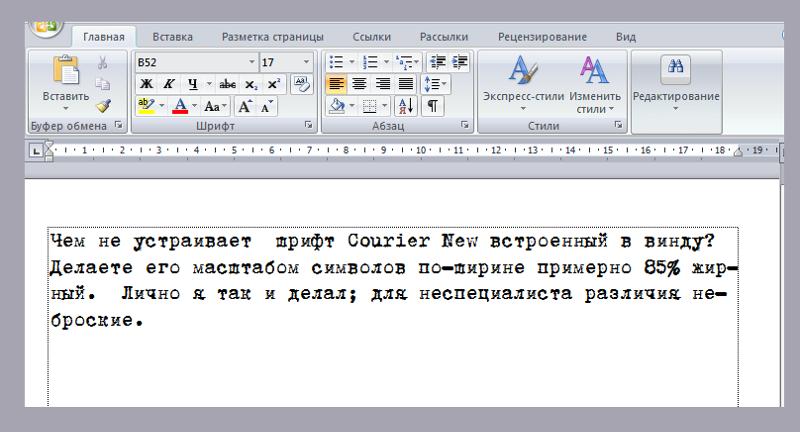Click the line spacing icon
Image resolution: width=800 pixels, height=432 pixels.
[432, 84]
